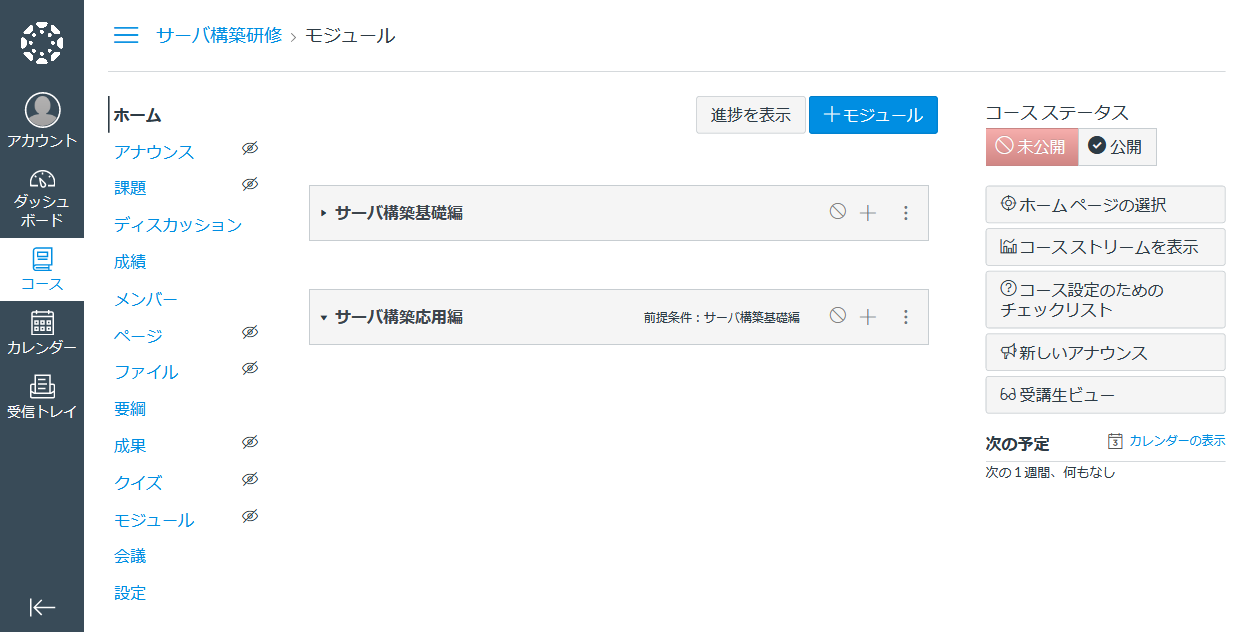Publish the サーバ構築応用編 module icon

coord(838,316)
